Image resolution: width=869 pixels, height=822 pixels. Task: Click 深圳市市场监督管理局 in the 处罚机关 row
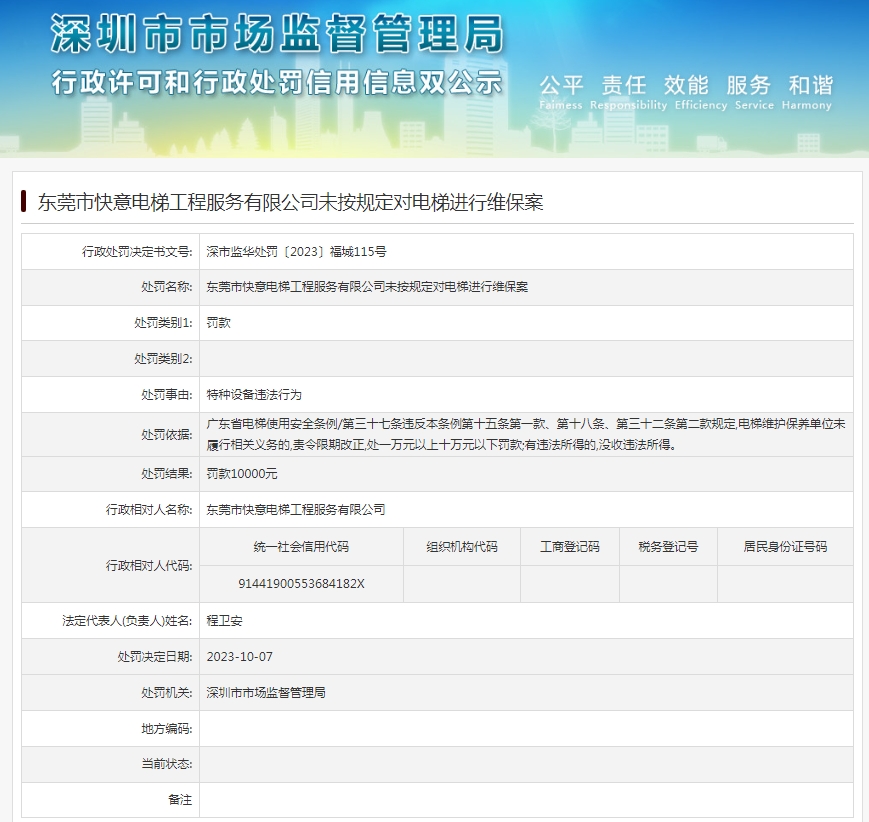(265, 693)
